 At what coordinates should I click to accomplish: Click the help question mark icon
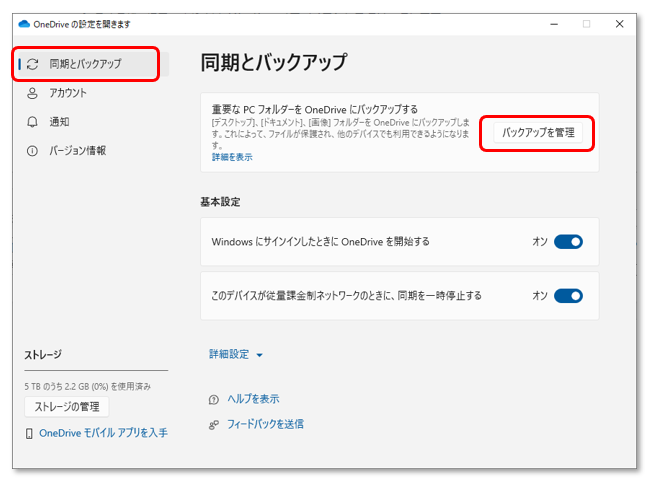click(x=213, y=400)
